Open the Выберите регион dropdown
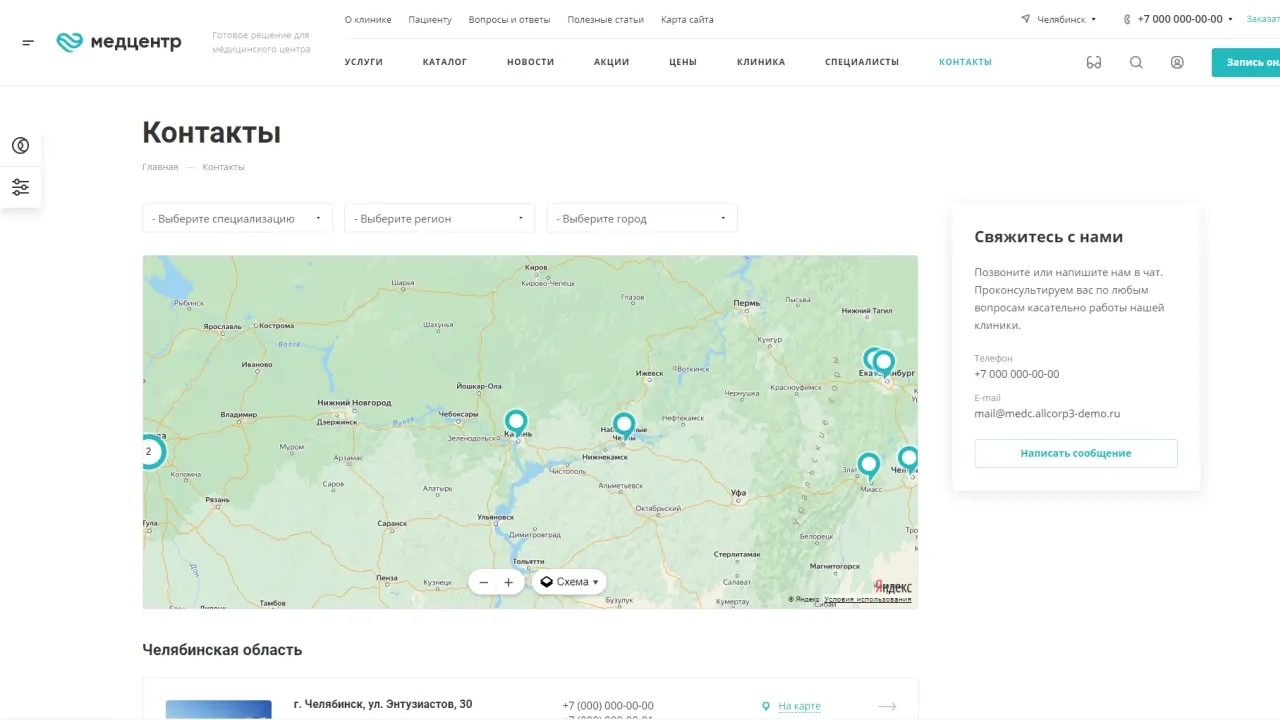Screen dimensions: 1280x720 [439, 218]
